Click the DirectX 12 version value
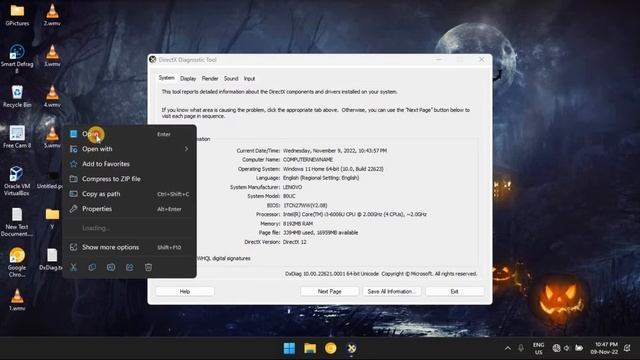The image size is (640, 360). (295, 242)
